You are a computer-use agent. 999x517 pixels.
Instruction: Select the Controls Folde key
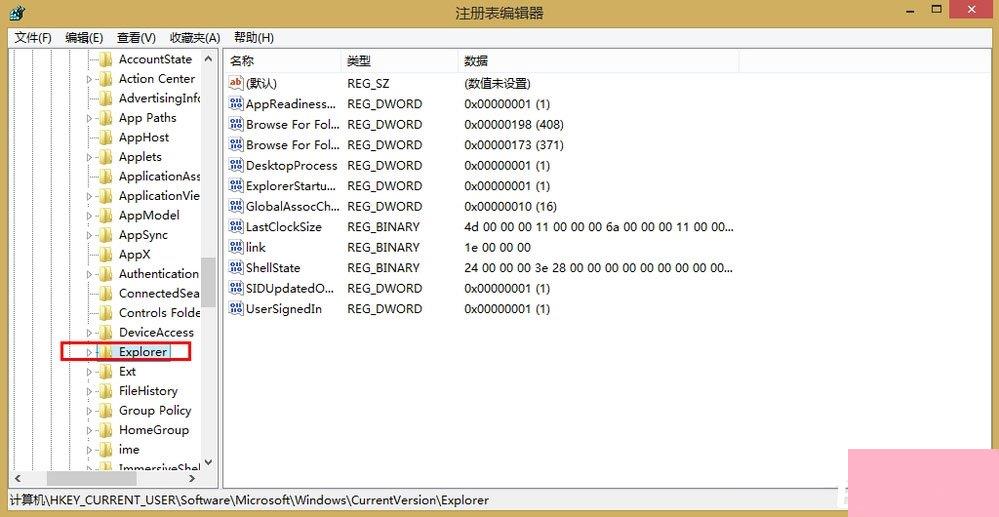pos(159,313)
